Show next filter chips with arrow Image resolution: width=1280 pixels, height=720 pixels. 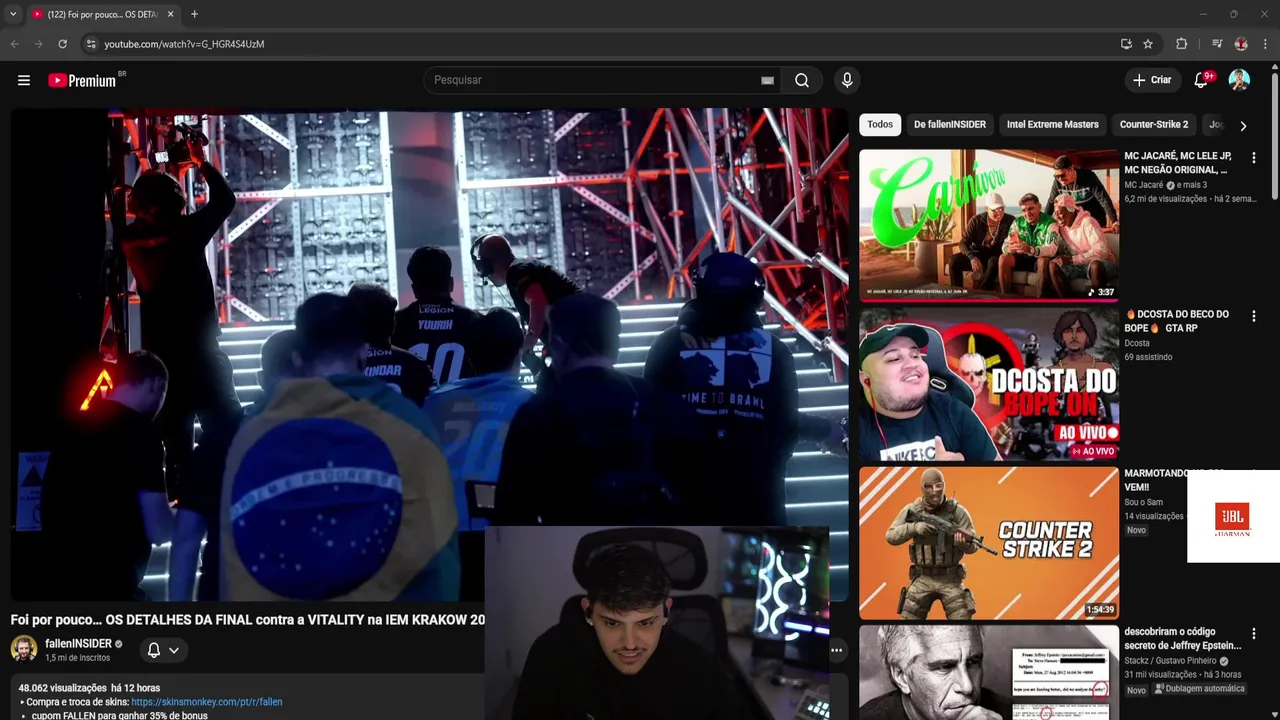pyautogui.click(x=1243, y=126)
